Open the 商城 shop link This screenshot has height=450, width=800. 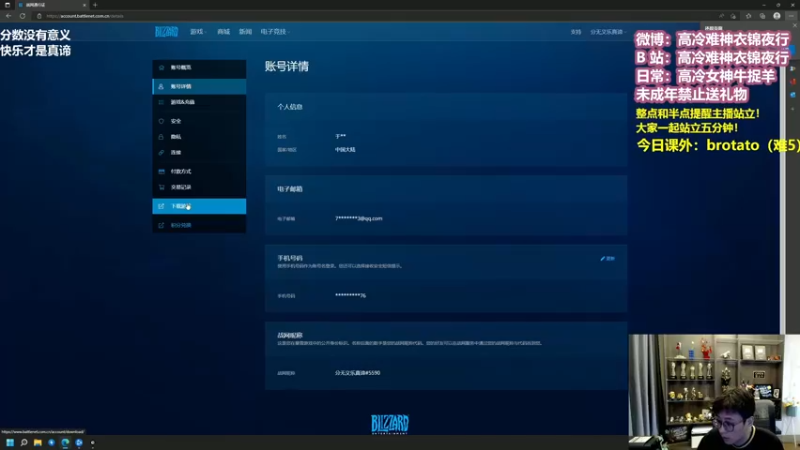click(x=223, y=32)
